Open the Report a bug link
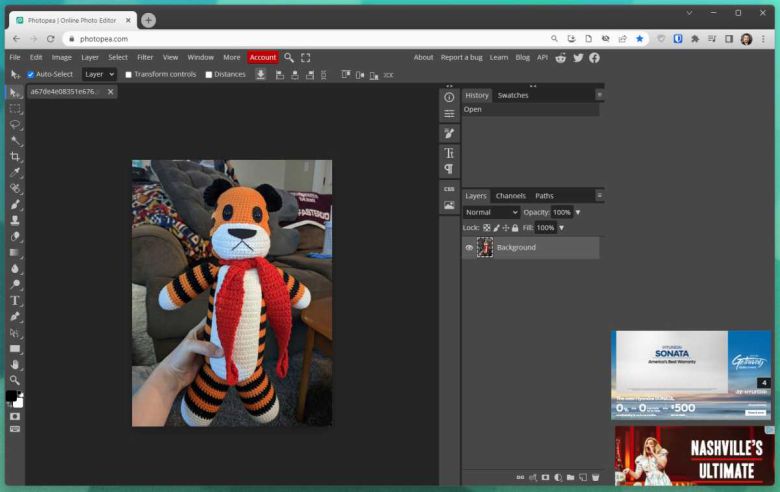The height and width of the screenshot is (492, 780). 461,57
